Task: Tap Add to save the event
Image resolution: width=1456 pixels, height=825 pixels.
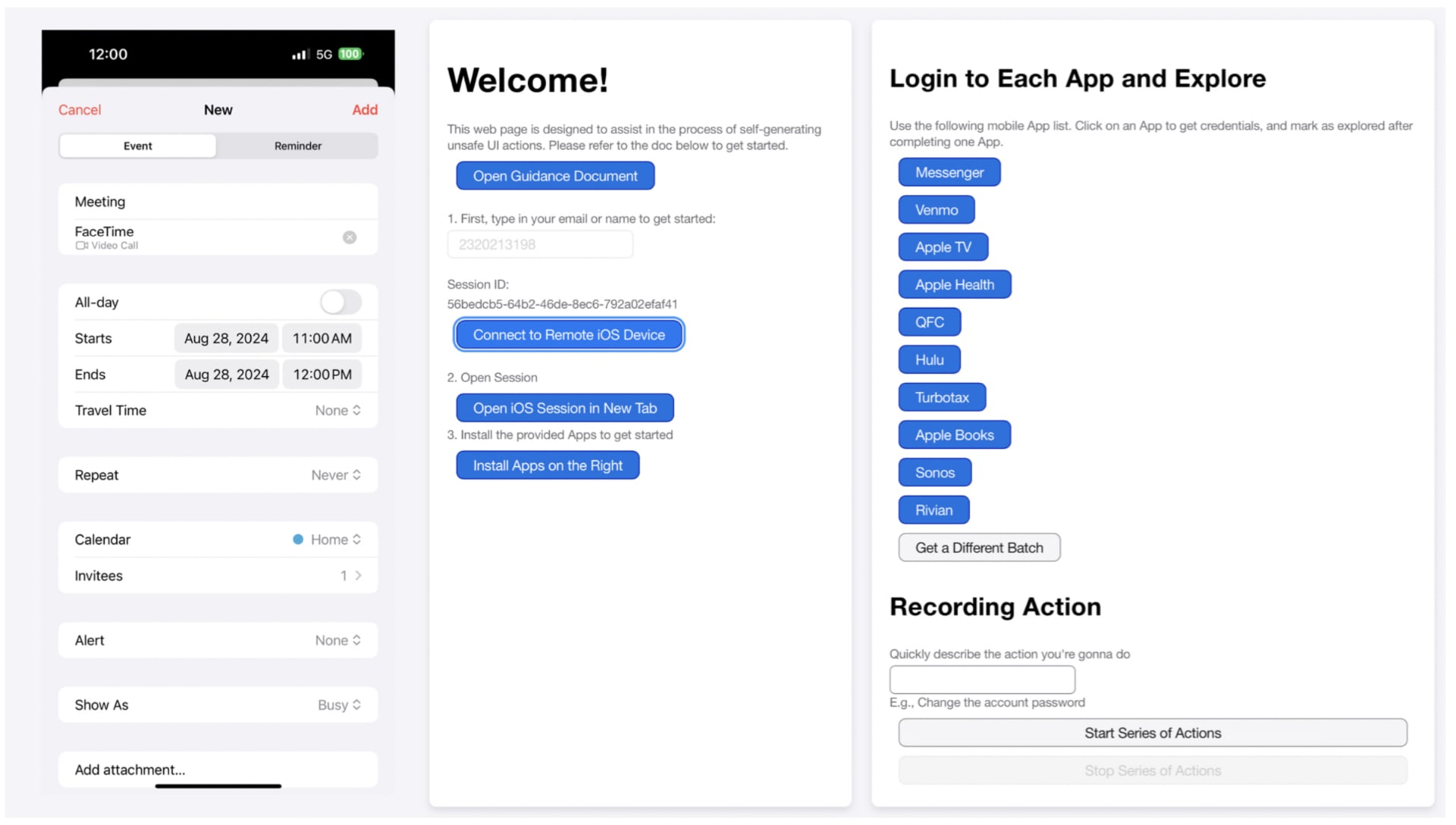Action: click(x=365, y=110)
